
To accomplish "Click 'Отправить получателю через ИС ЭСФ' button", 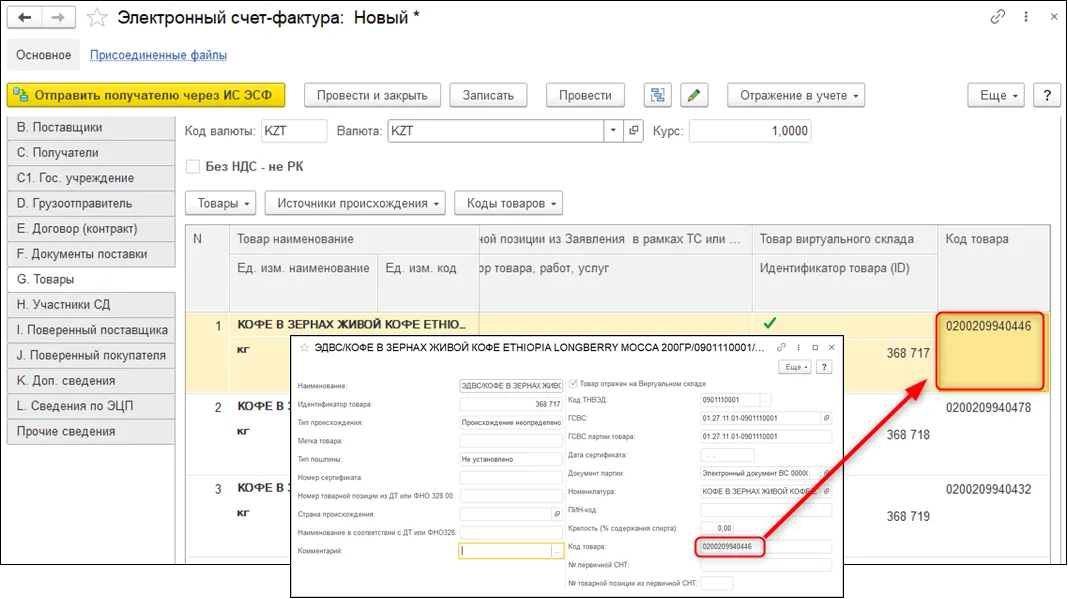I will 146,95.
